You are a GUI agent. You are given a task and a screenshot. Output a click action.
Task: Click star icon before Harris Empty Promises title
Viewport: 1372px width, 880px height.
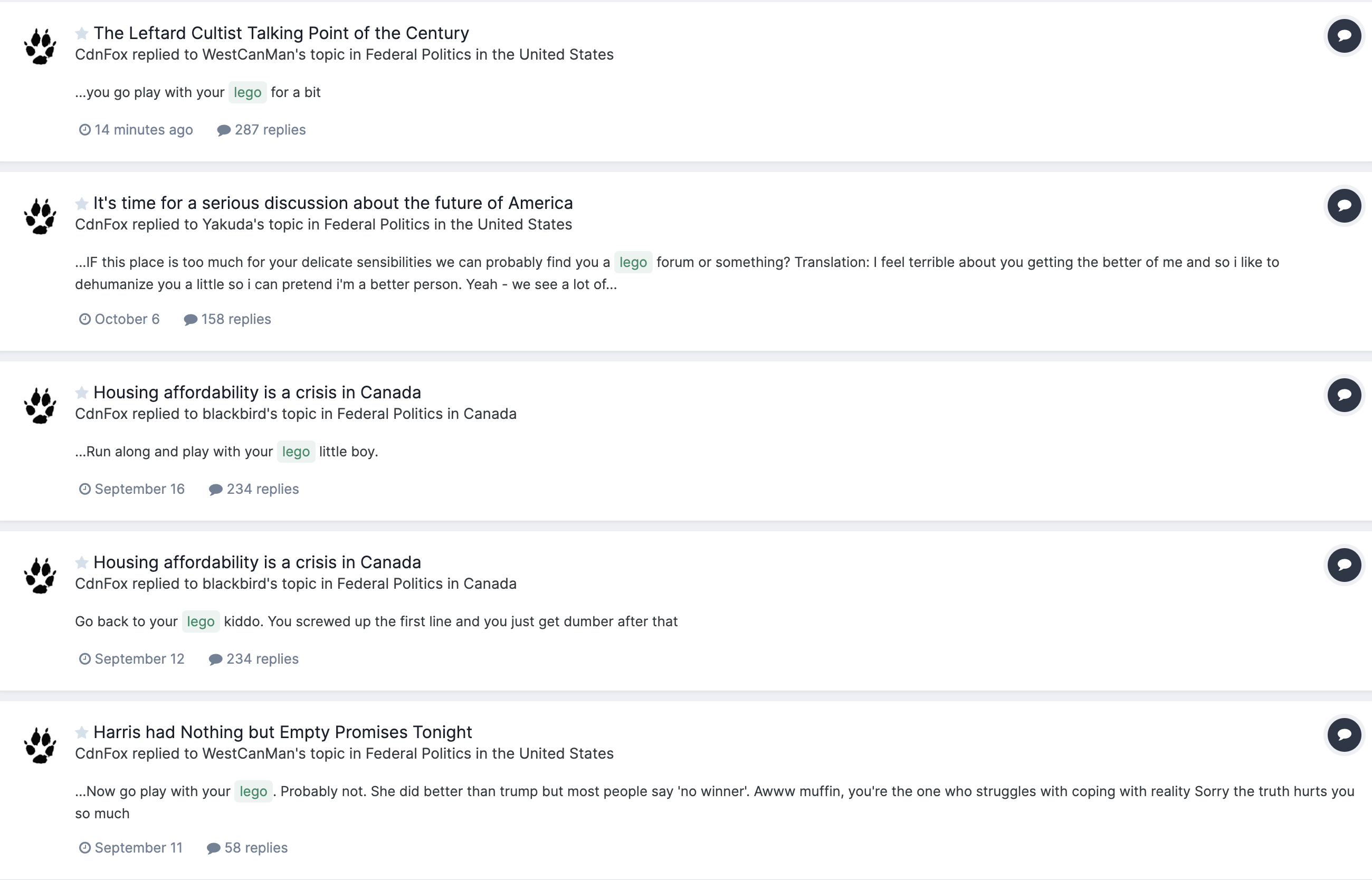pyautogui.click(x=82, y=732)
